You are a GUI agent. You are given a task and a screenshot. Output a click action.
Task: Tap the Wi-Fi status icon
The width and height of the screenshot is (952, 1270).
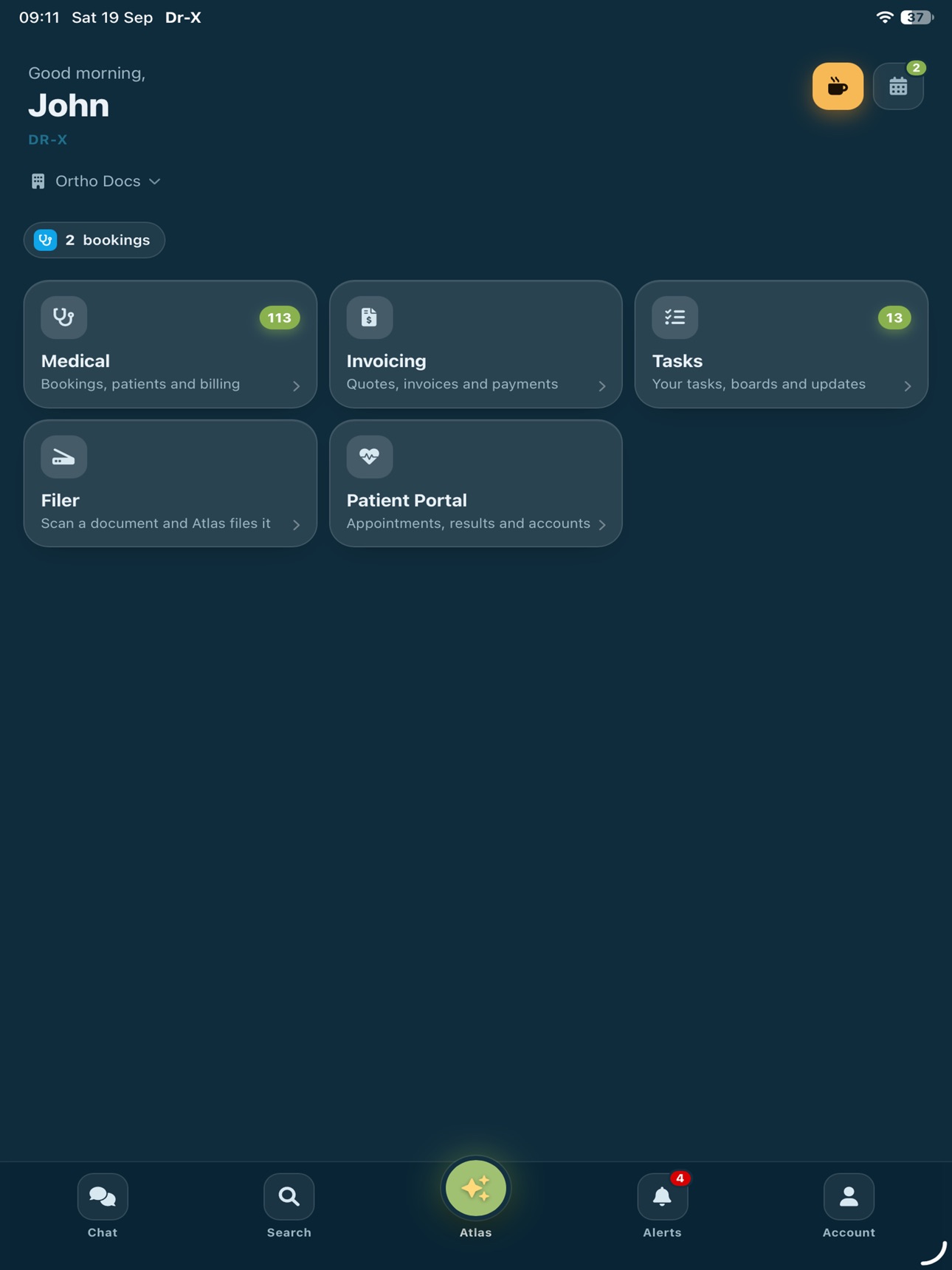[884, 17]
